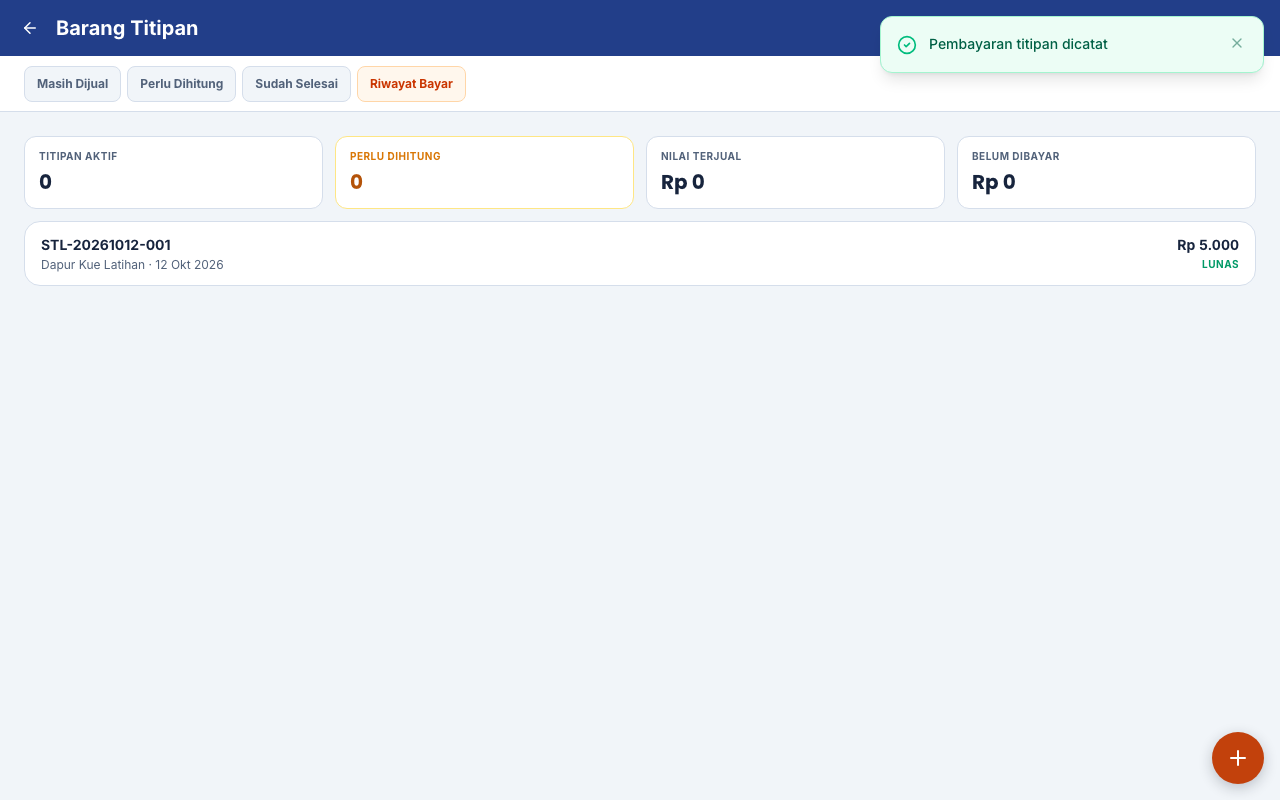Open the Perlu Dihitung tab
Image resolution: width=1280 pixels, height=800 pixels.
pos(181,84)
